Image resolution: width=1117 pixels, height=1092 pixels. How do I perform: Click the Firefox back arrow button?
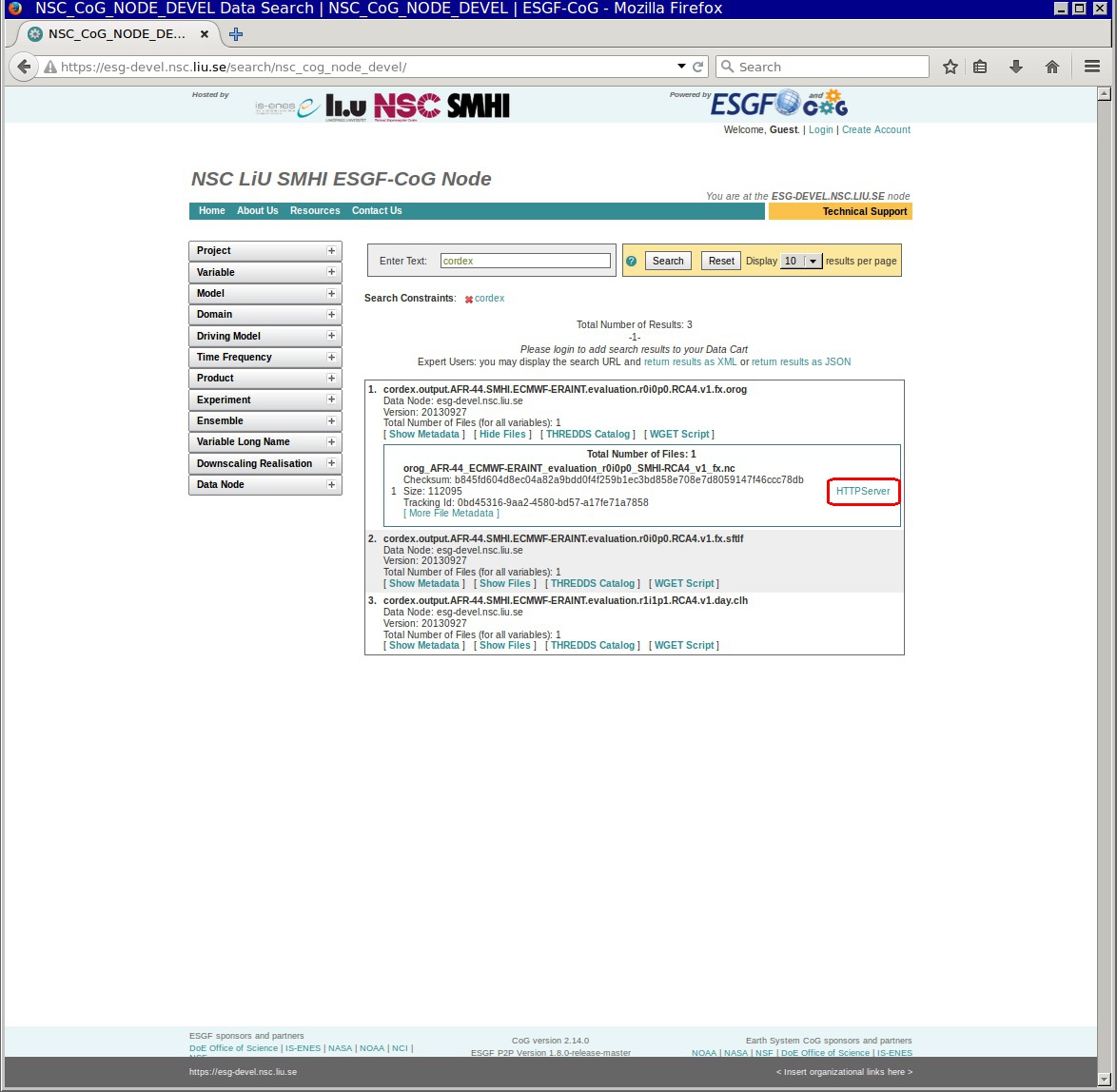(x=24, y=67)
